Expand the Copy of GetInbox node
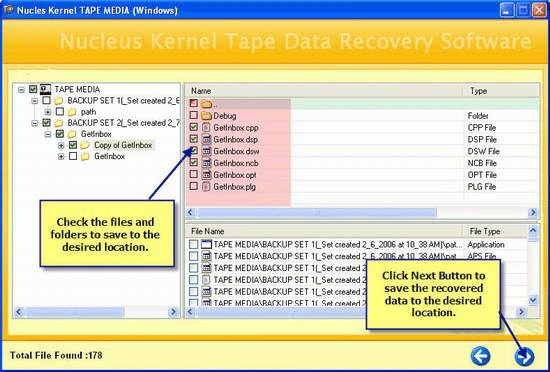This screenshot has width=550, height=372. coord(61,145)
